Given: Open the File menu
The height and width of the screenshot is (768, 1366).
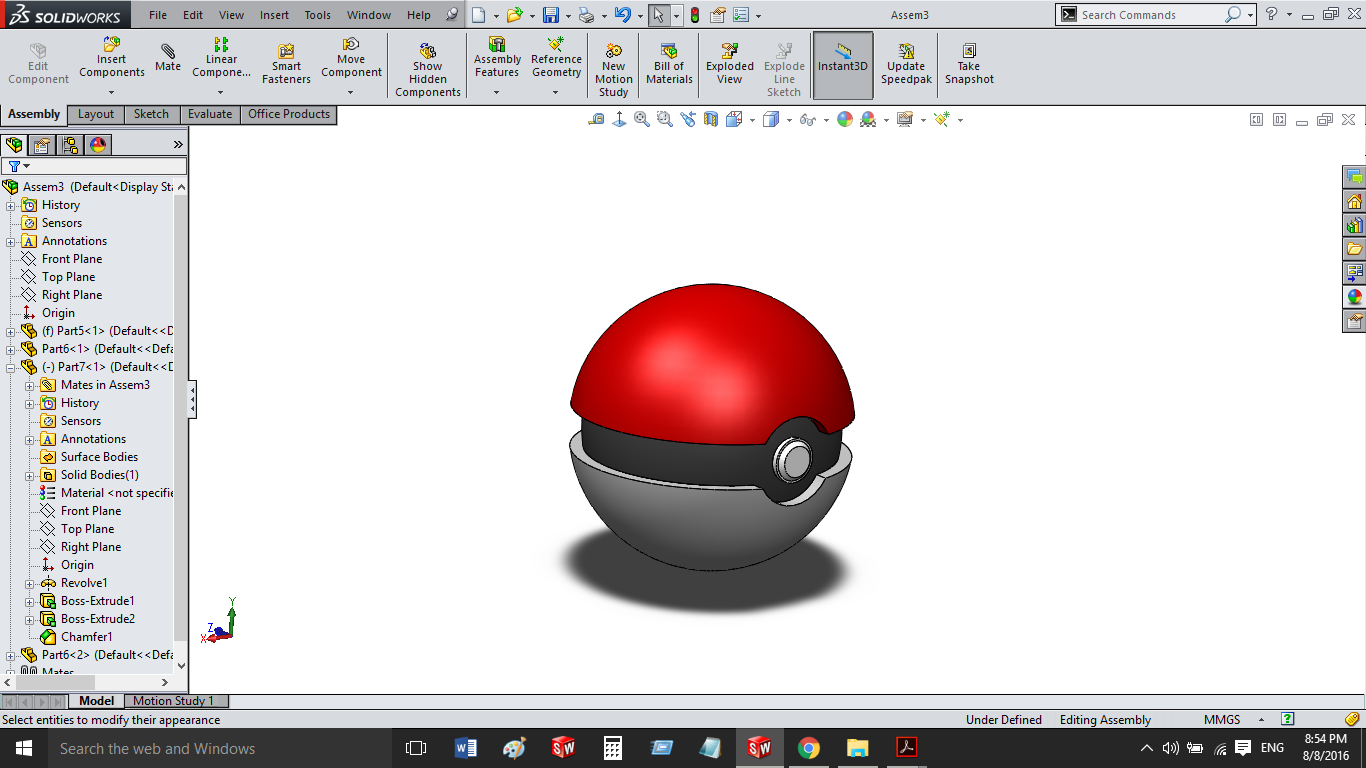Looking at the screenshot, I should [x=158, y=15].
